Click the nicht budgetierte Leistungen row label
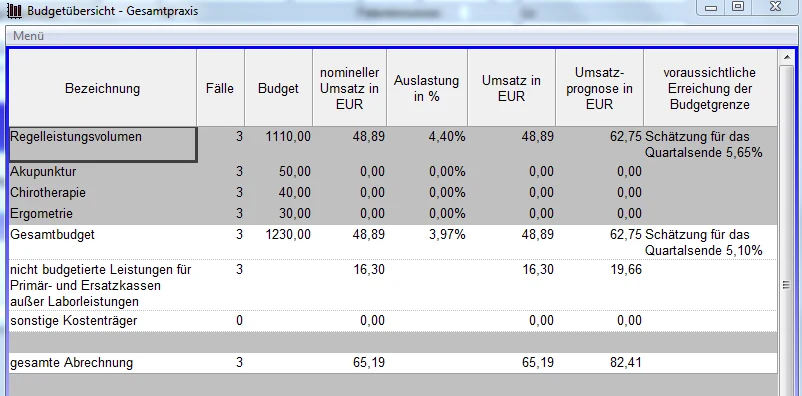 pyautogui.click(x=101, y=285)
